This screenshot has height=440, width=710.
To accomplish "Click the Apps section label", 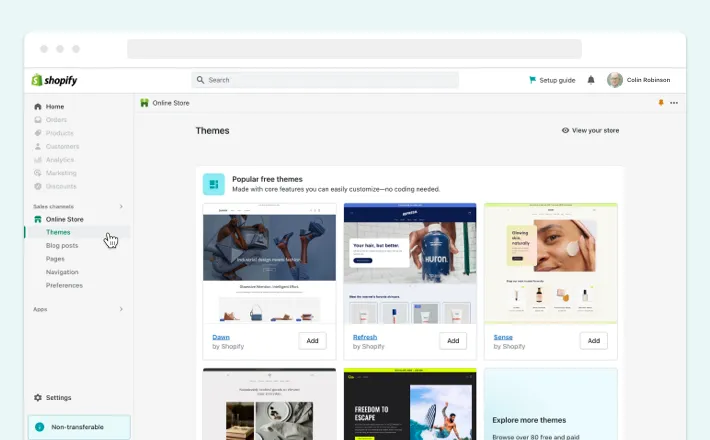I will 40,309.
